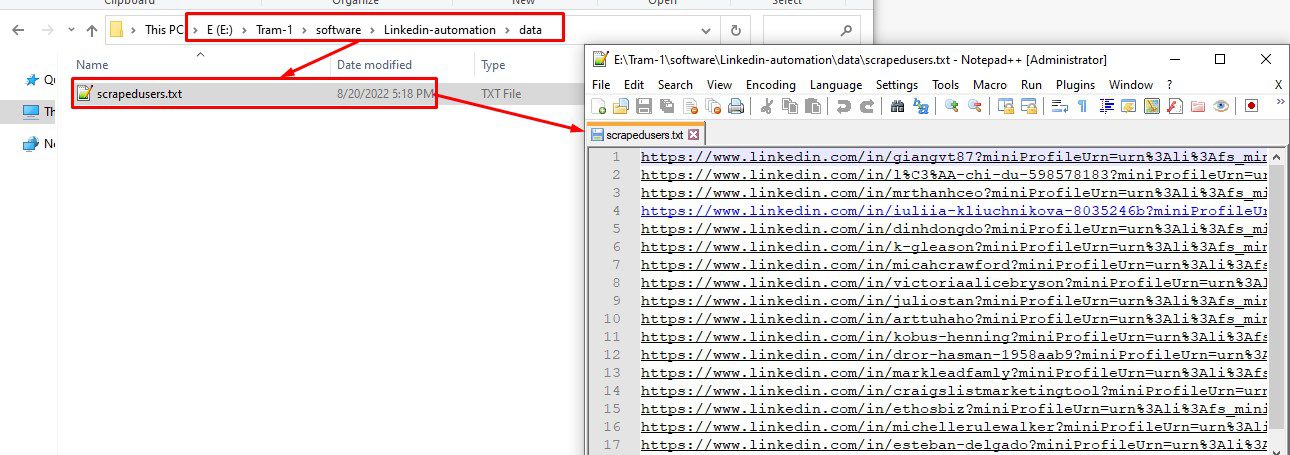The width and height of the screenshot is (1290, 455).
Task: Close current document via toolbar Close icon
Action: tap(690, 106)
